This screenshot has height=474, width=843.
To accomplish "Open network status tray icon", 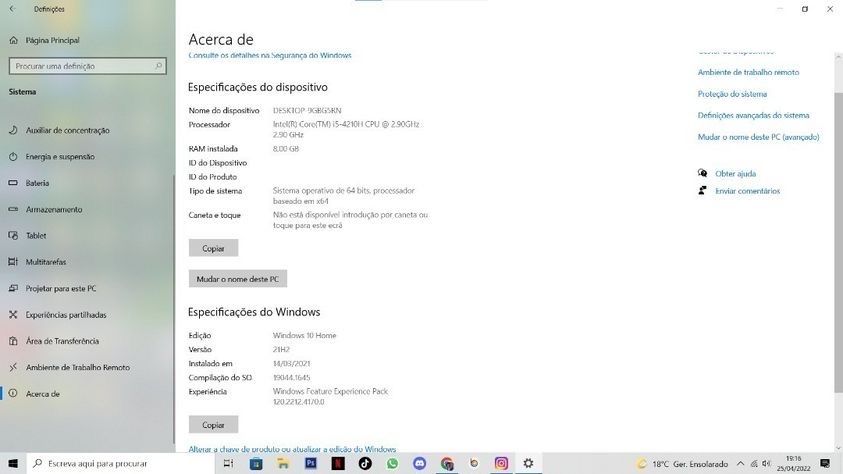I will 754,464.
